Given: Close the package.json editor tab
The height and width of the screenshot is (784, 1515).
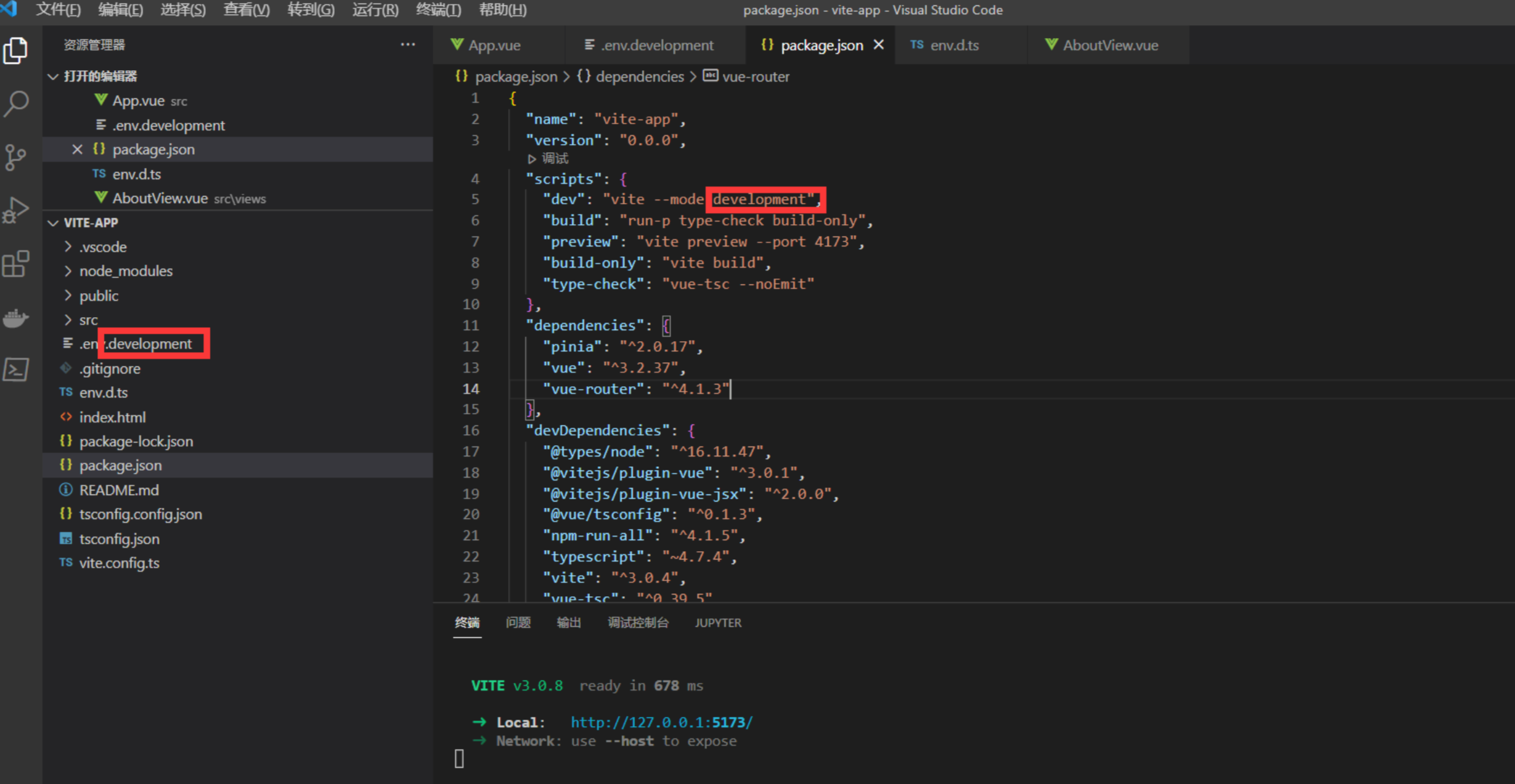Looking at the screenshot, I should click(879, 44).
